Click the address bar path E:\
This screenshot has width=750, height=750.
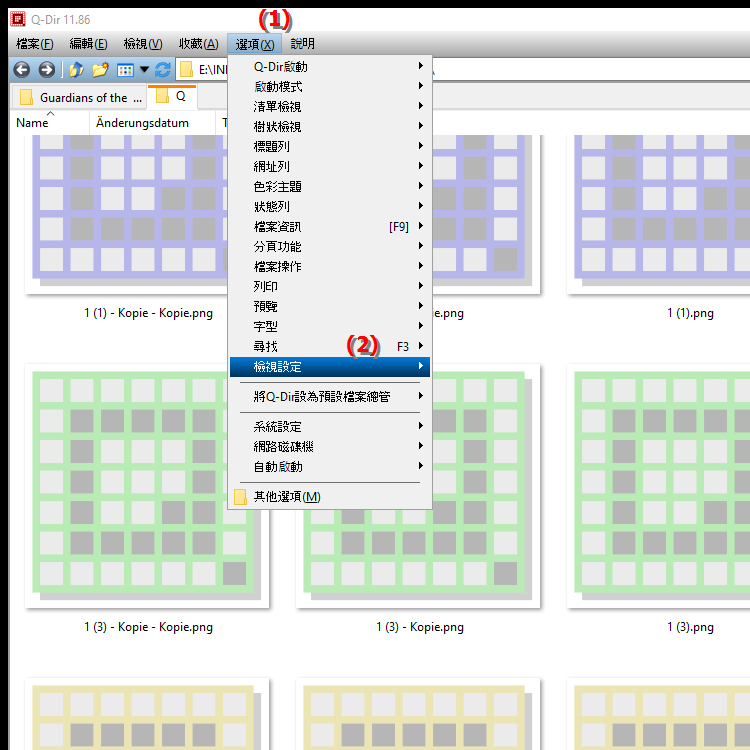(x=212, y=70)
